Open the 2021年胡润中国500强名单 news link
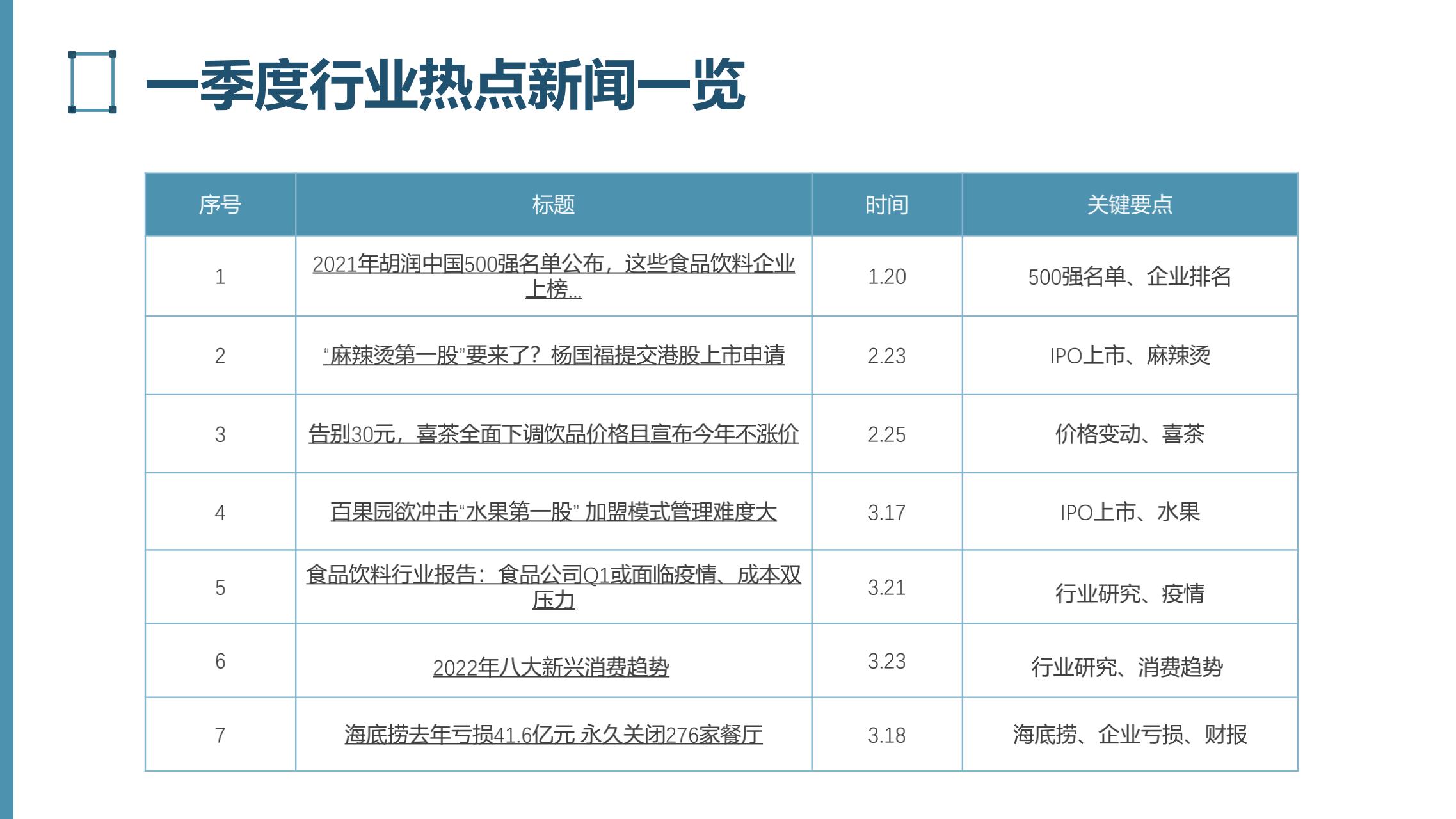Screen dimensions: 1456x819 pos(553,264)
